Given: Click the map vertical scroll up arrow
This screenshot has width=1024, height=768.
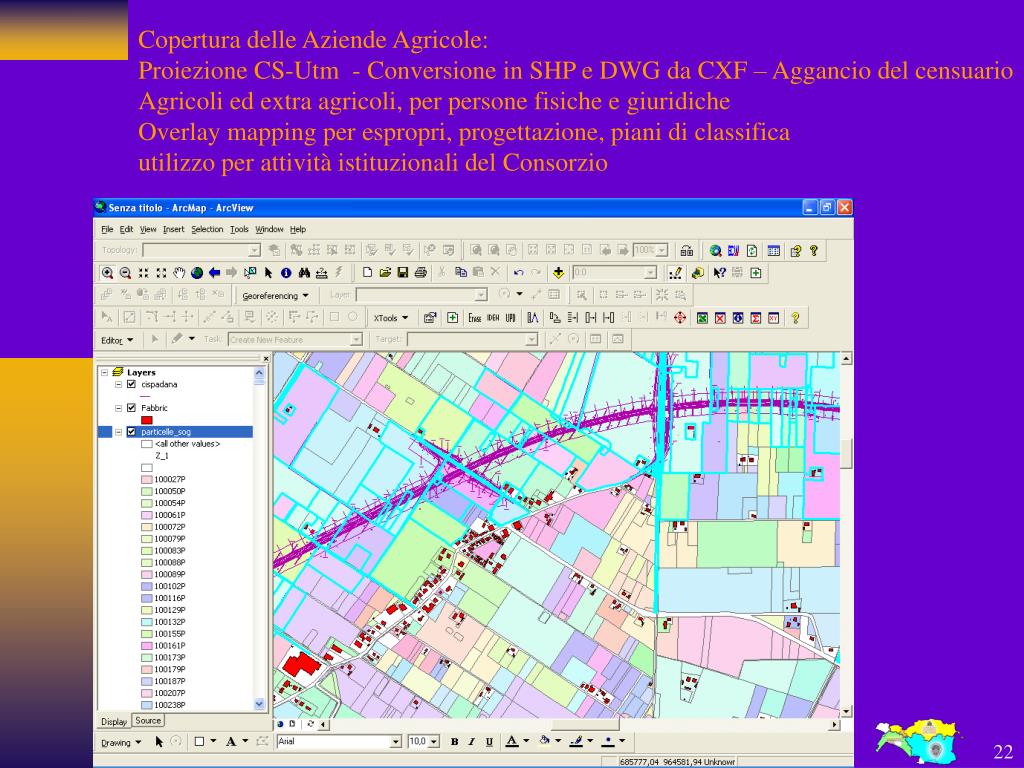Looking at the screenshot, I should [x=846, y=359].
